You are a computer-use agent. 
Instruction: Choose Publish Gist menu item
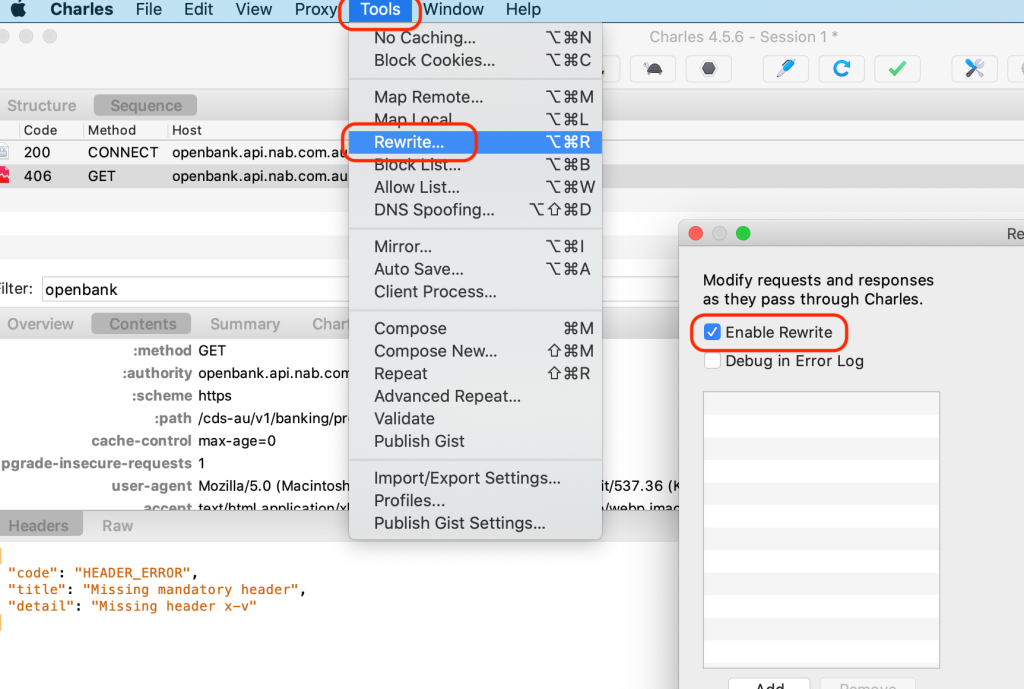475,441
